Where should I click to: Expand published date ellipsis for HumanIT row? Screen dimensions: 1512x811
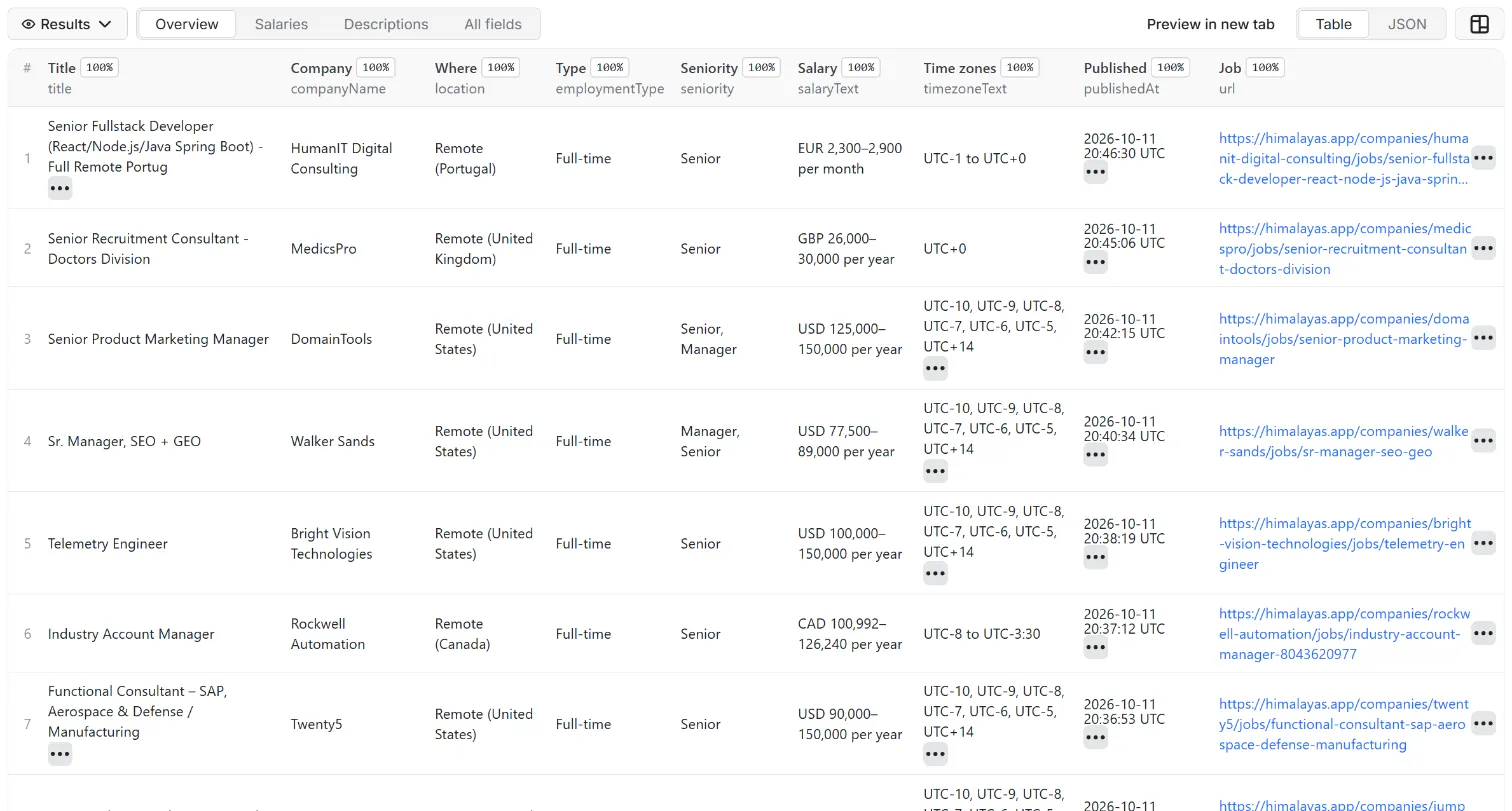click(1096, 172)
